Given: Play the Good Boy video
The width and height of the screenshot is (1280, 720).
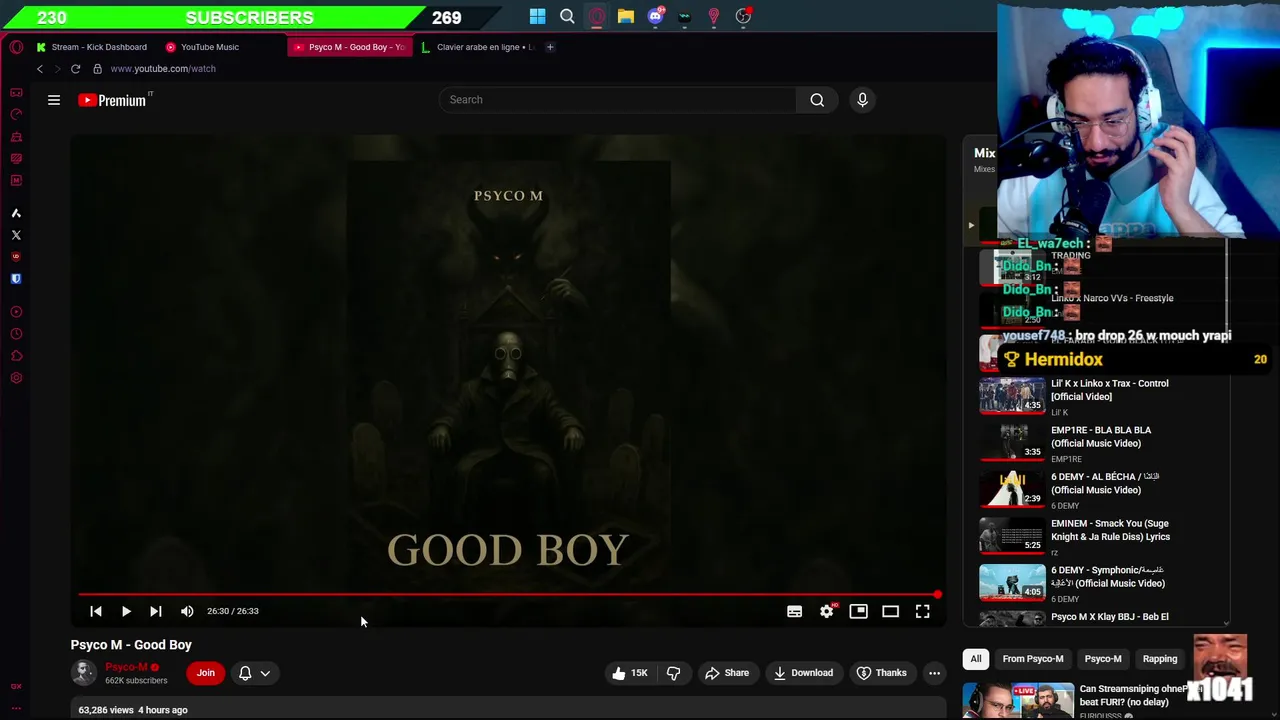Looking at the screenshot, I should pos(126,611).
